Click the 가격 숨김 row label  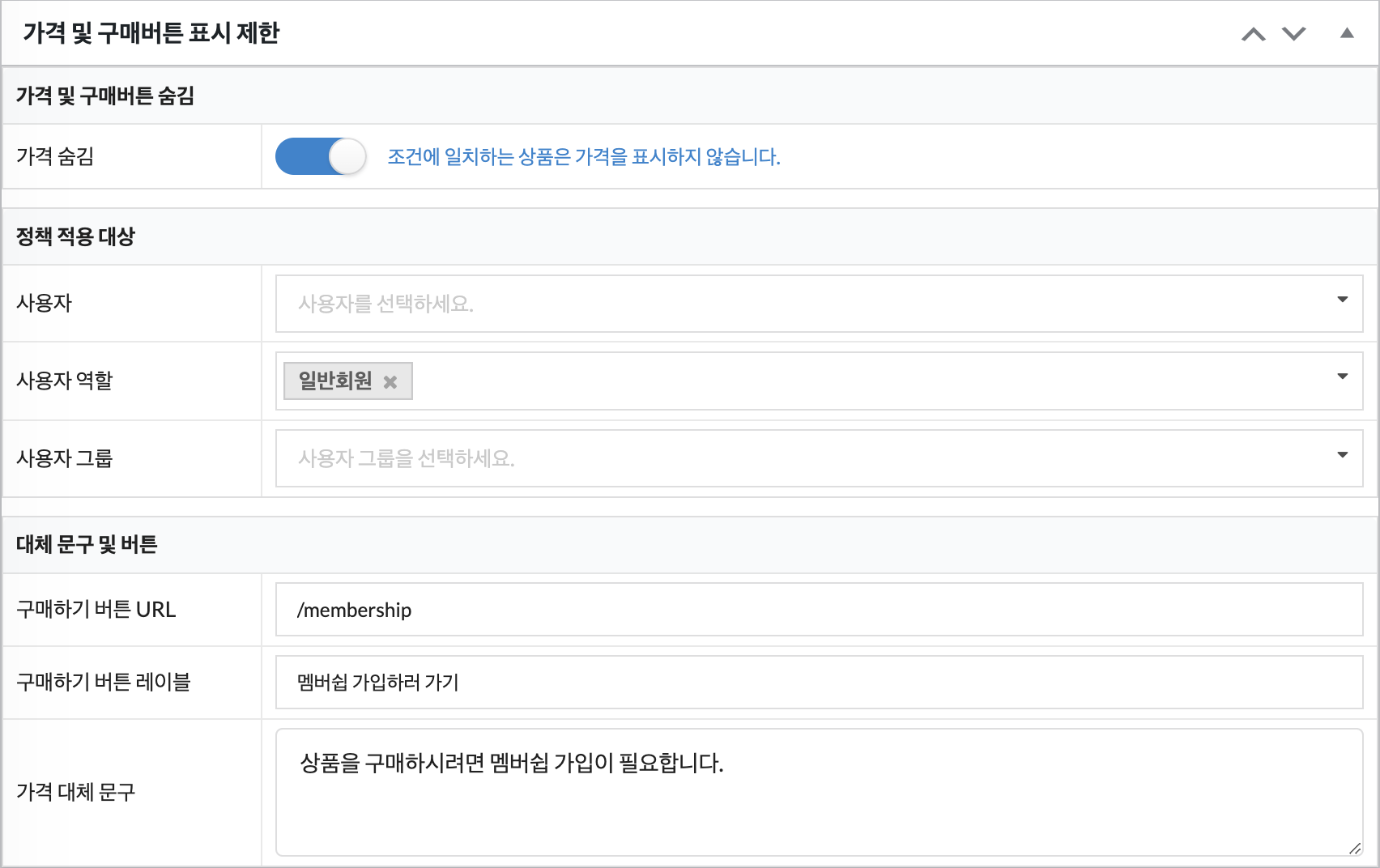pos(55,156)
